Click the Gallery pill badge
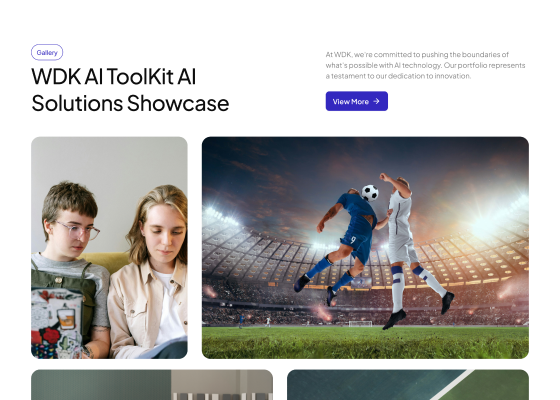 [x=47, y=52]
